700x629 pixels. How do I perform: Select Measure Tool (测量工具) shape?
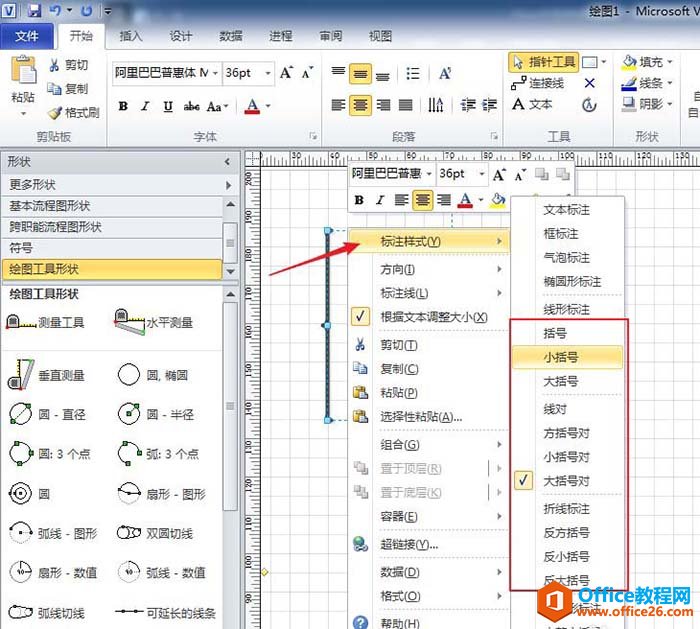pyautogui.click(x=46, y=322)
